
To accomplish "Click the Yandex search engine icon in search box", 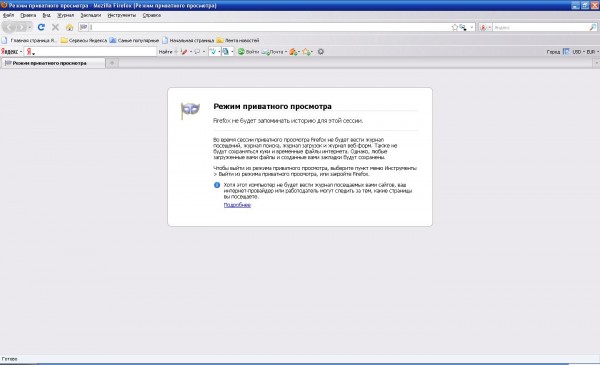I will [x=483, y=27].
